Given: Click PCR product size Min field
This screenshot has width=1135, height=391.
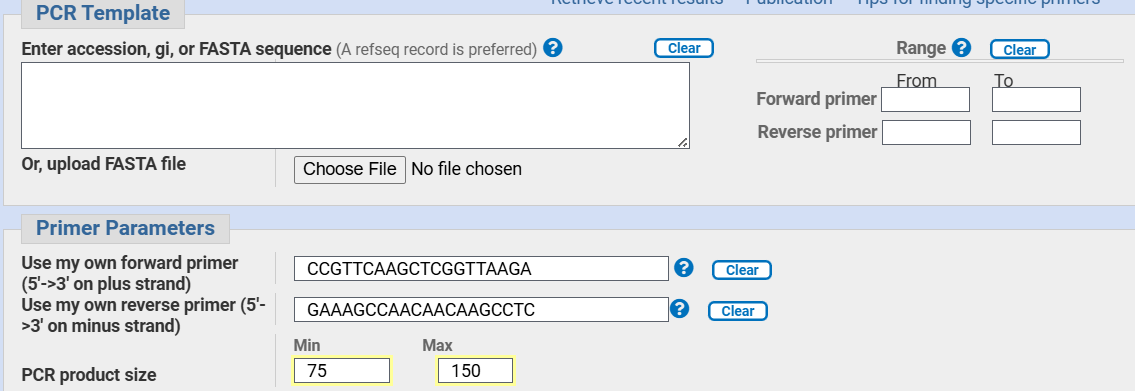Looking at the screenshot, I should click(x=342, y=371).
